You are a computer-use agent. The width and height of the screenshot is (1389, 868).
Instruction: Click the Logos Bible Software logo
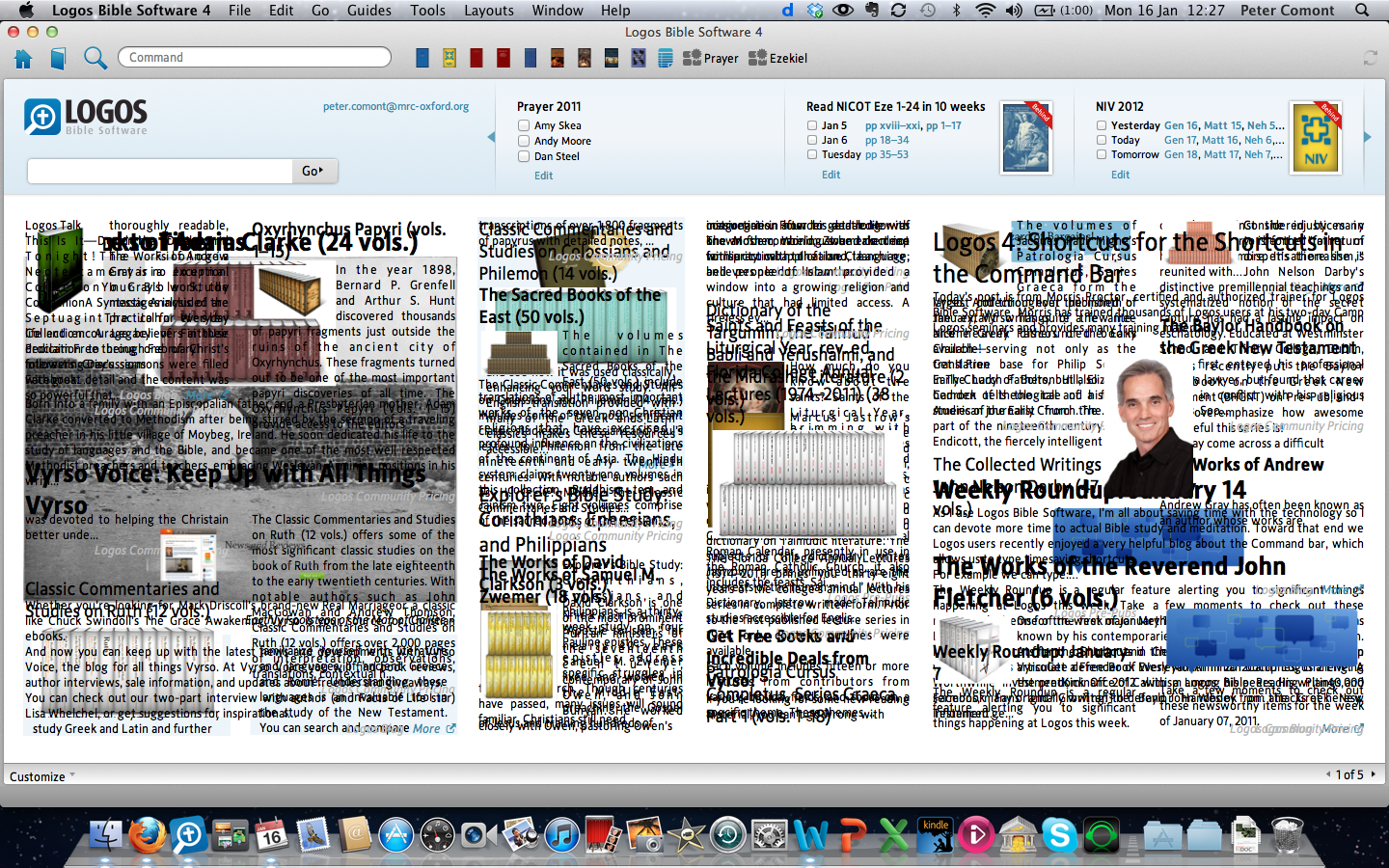coord(86,117)
